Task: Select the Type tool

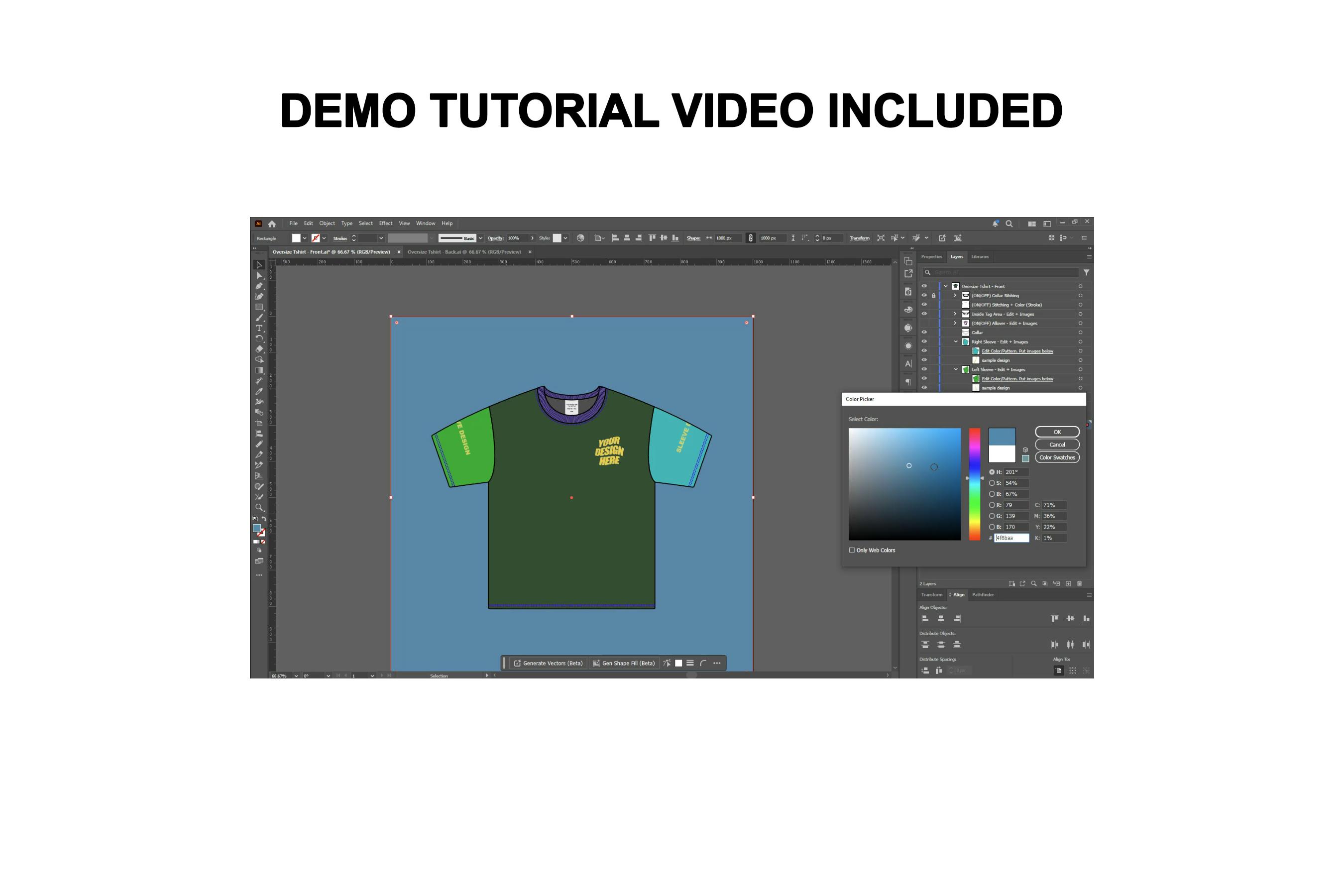Action: (259, 328)
